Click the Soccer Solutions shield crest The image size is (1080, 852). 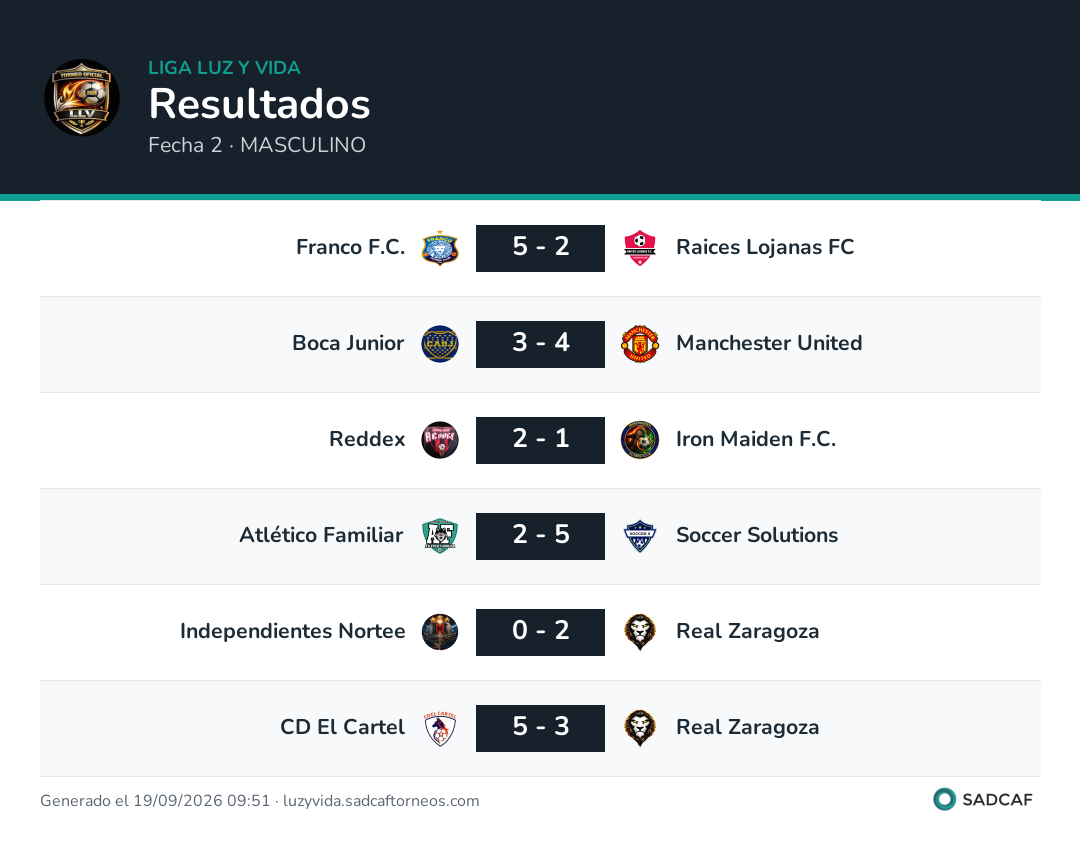point(640,536)
